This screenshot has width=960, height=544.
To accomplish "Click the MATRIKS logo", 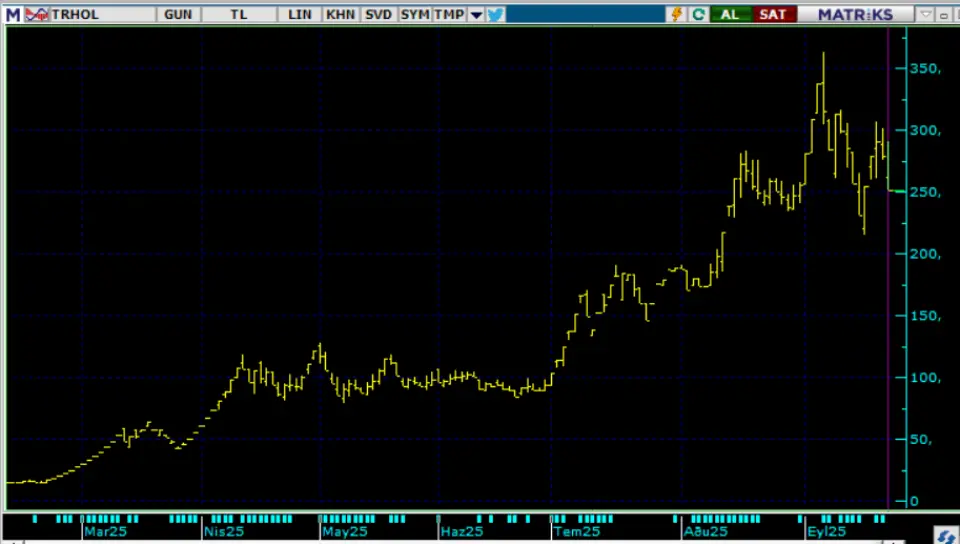I will click(855, 14).
